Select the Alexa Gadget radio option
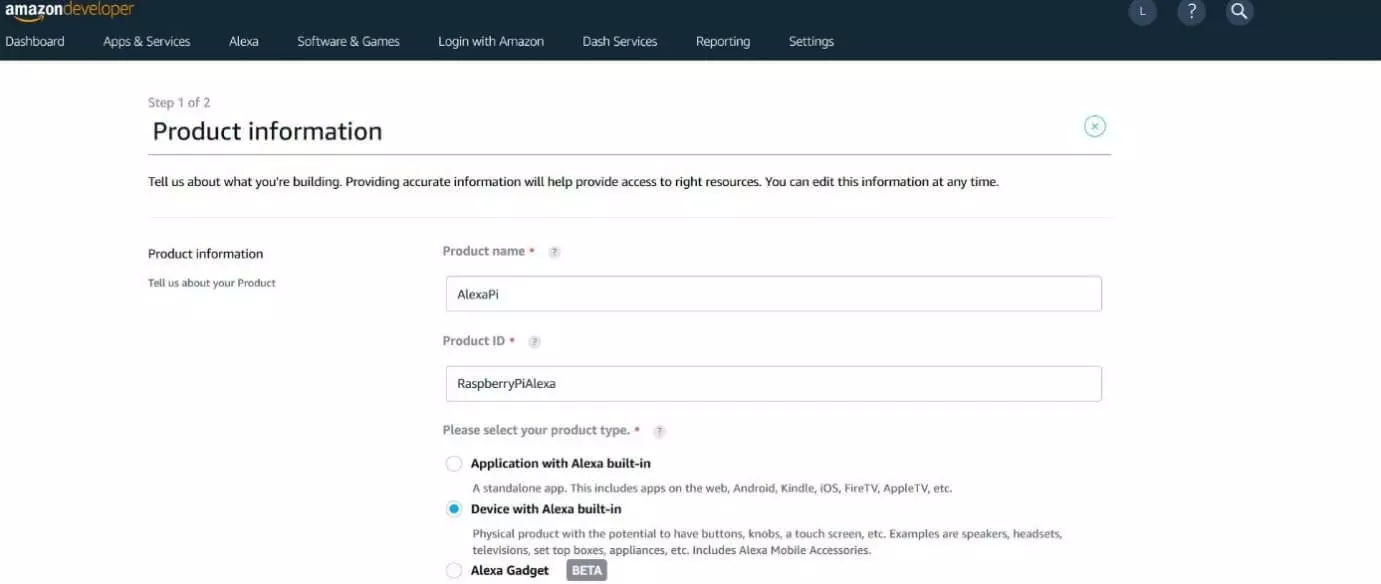Viewport: 1381px width, 584px height. pyautogui.click(x=454, y=571)
